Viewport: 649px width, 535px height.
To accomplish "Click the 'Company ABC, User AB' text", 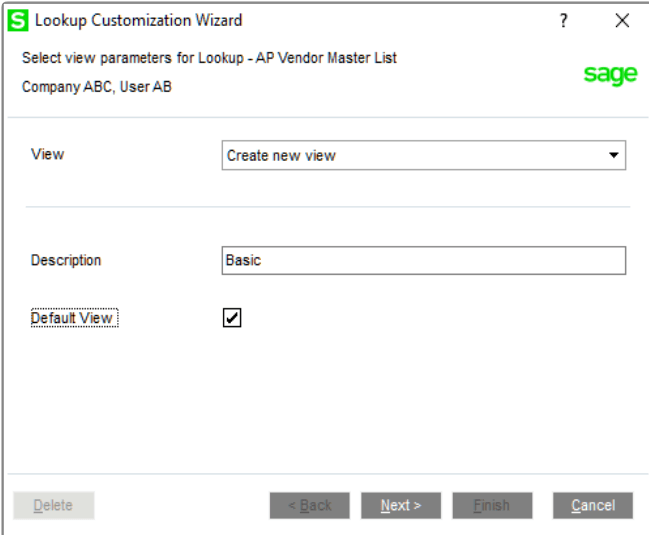I will click(97, 87).
